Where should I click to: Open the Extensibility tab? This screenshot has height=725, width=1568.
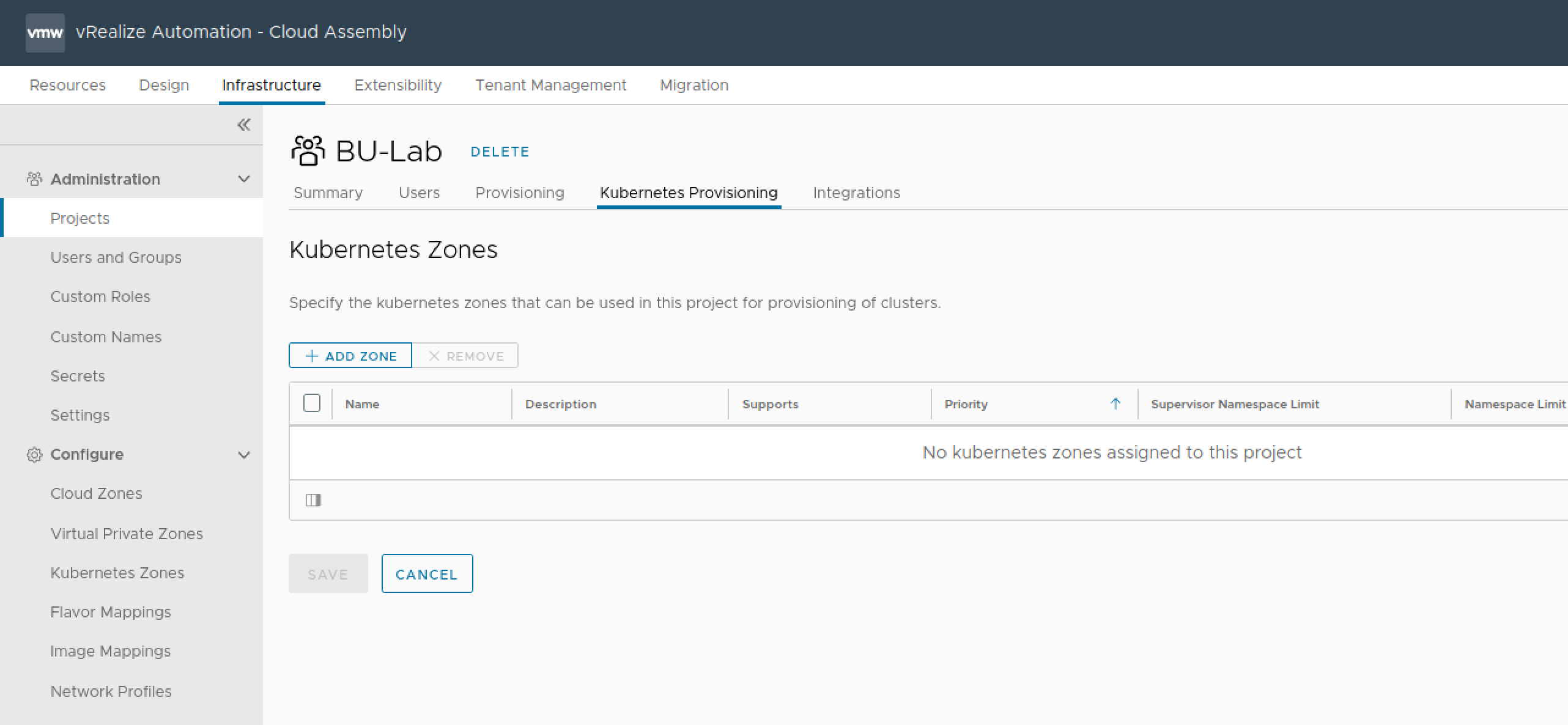coord(398,85)
